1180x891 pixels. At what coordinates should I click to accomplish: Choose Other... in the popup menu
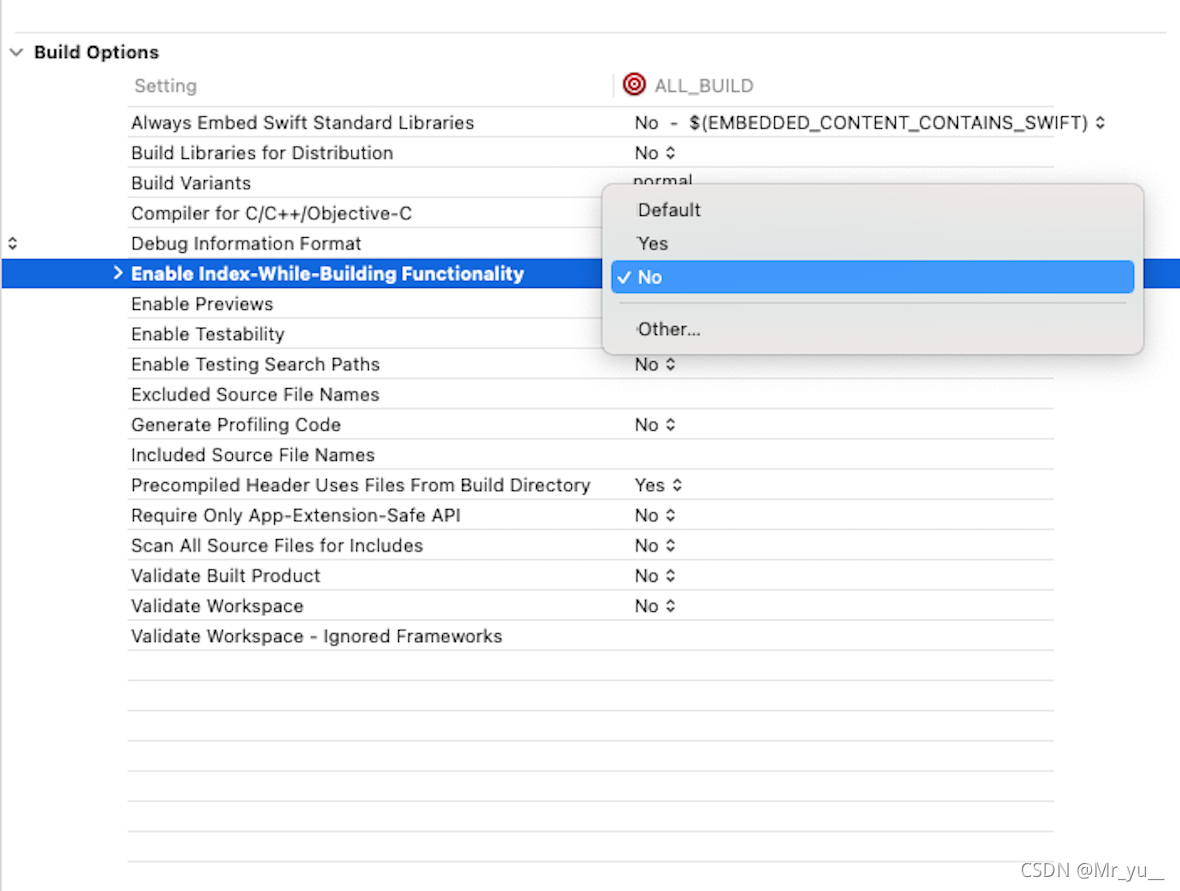coord(669,330)
